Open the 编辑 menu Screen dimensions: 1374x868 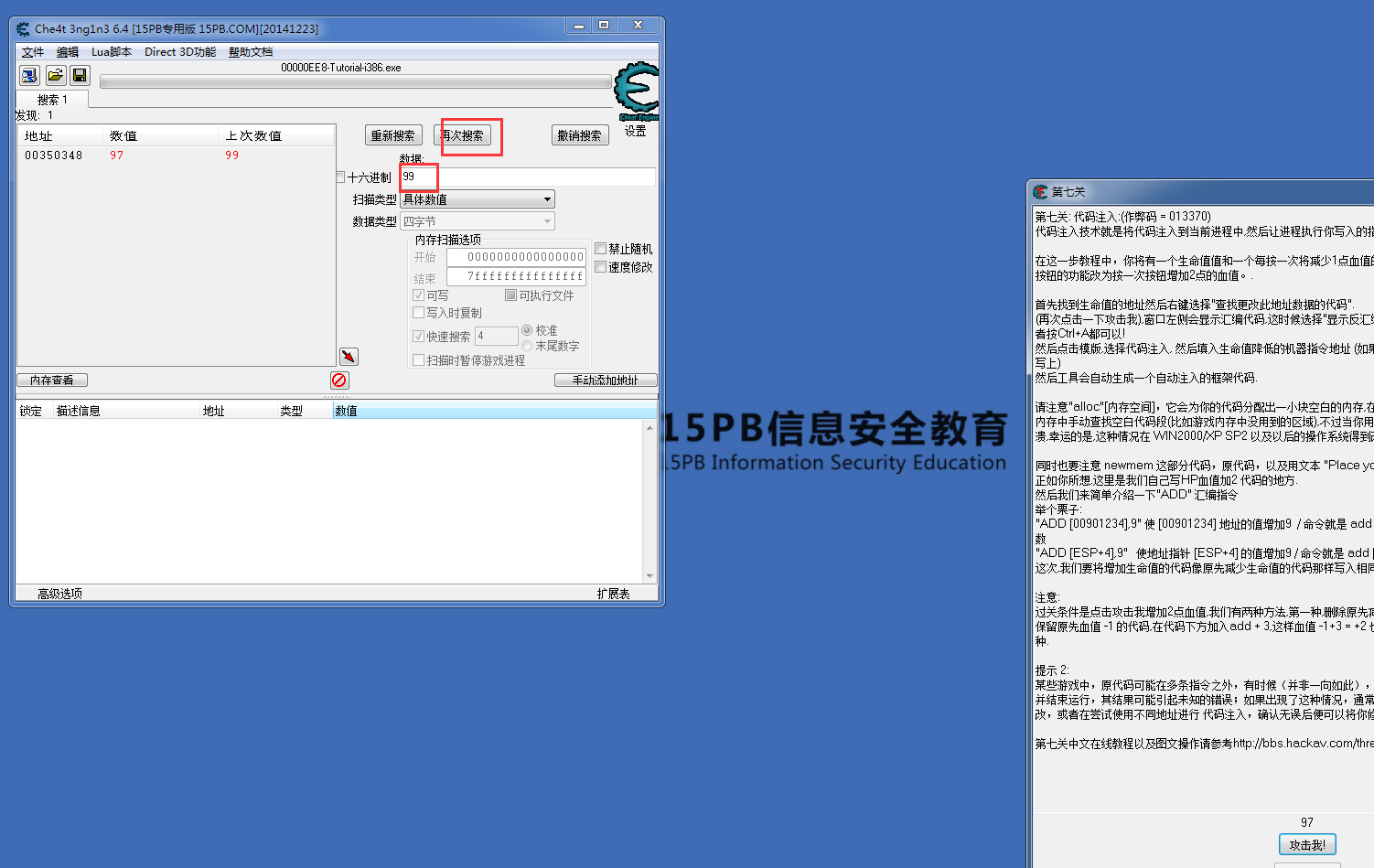tap(68, 52)
